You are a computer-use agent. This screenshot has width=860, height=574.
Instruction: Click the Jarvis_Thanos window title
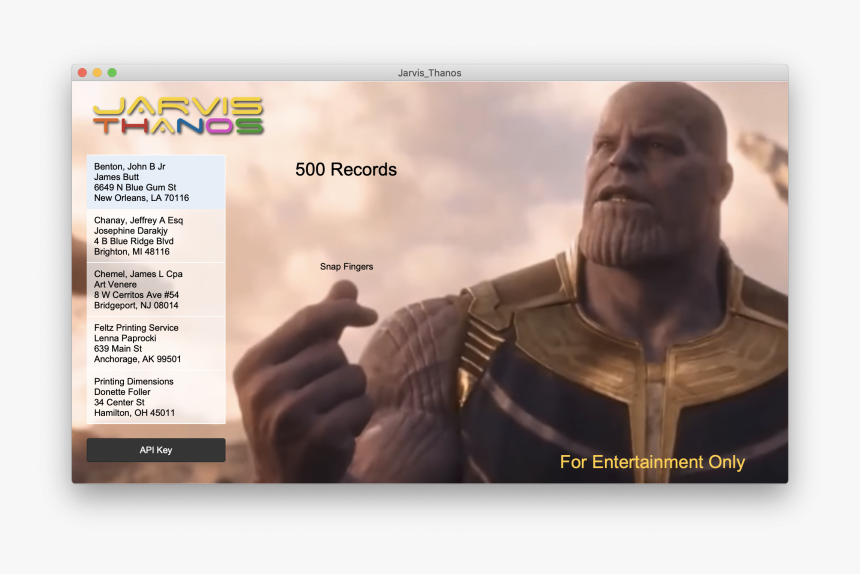click(429, 73)
